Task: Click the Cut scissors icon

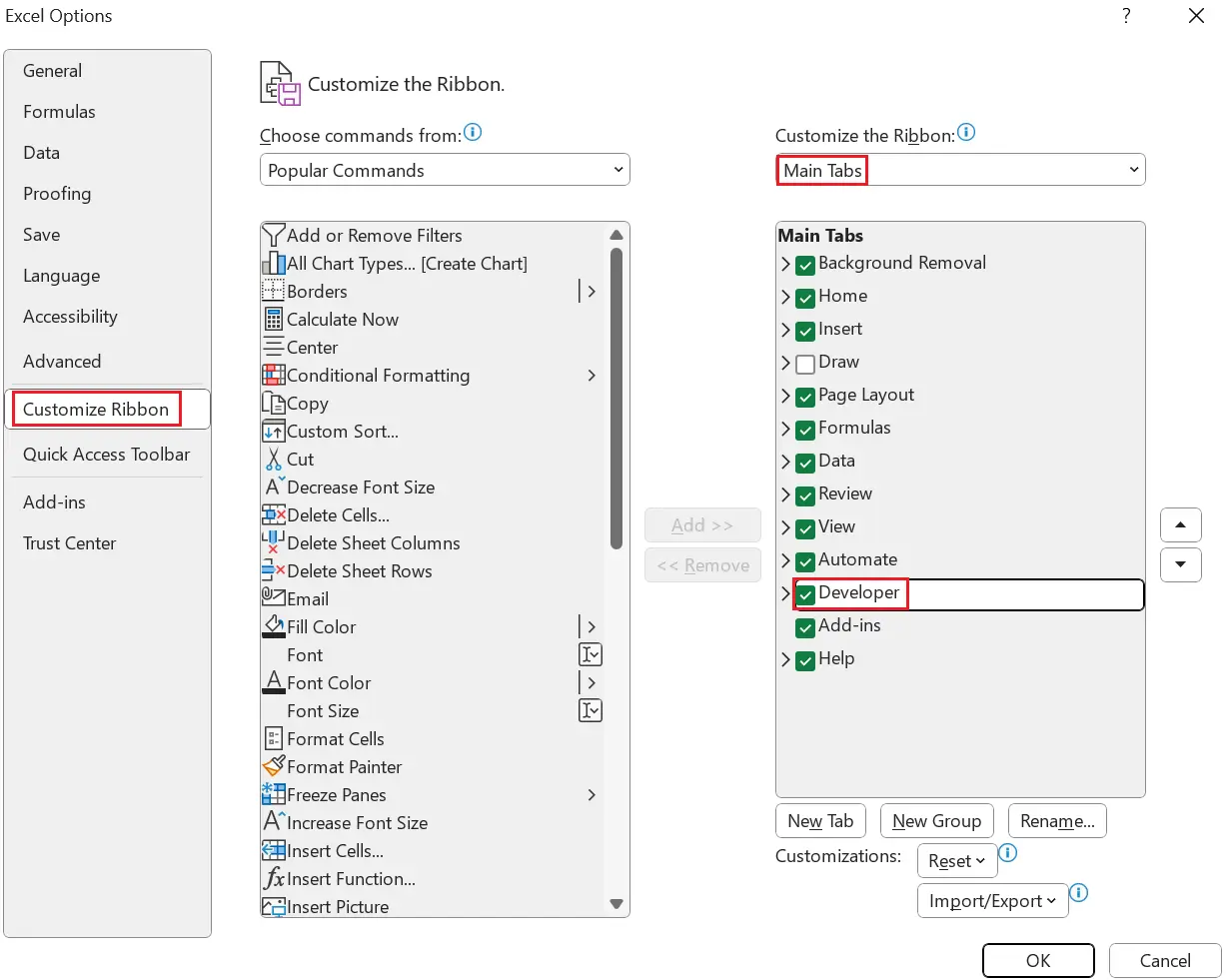Action: (273, 460)
